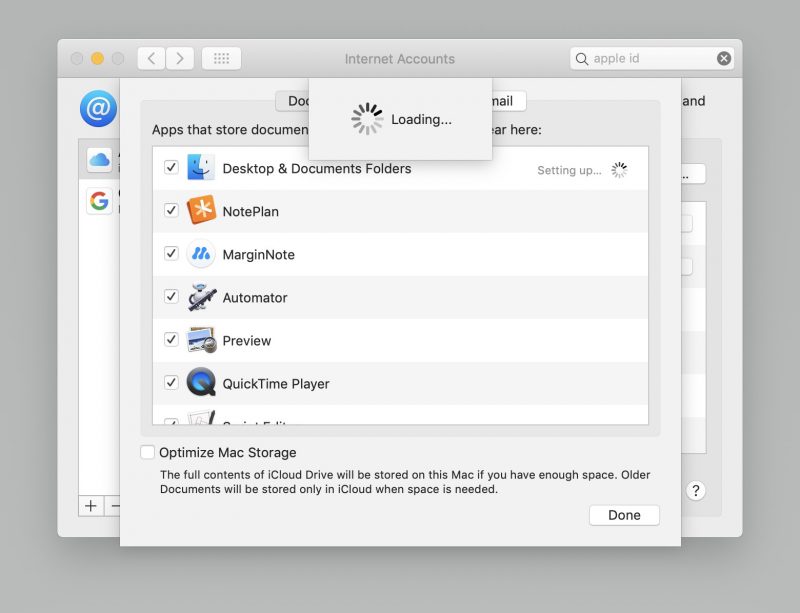Image resolution: width=800 pixels, height=613 pixels.
Task: Open help with the question mark button
Action: [x=695, y=491]
